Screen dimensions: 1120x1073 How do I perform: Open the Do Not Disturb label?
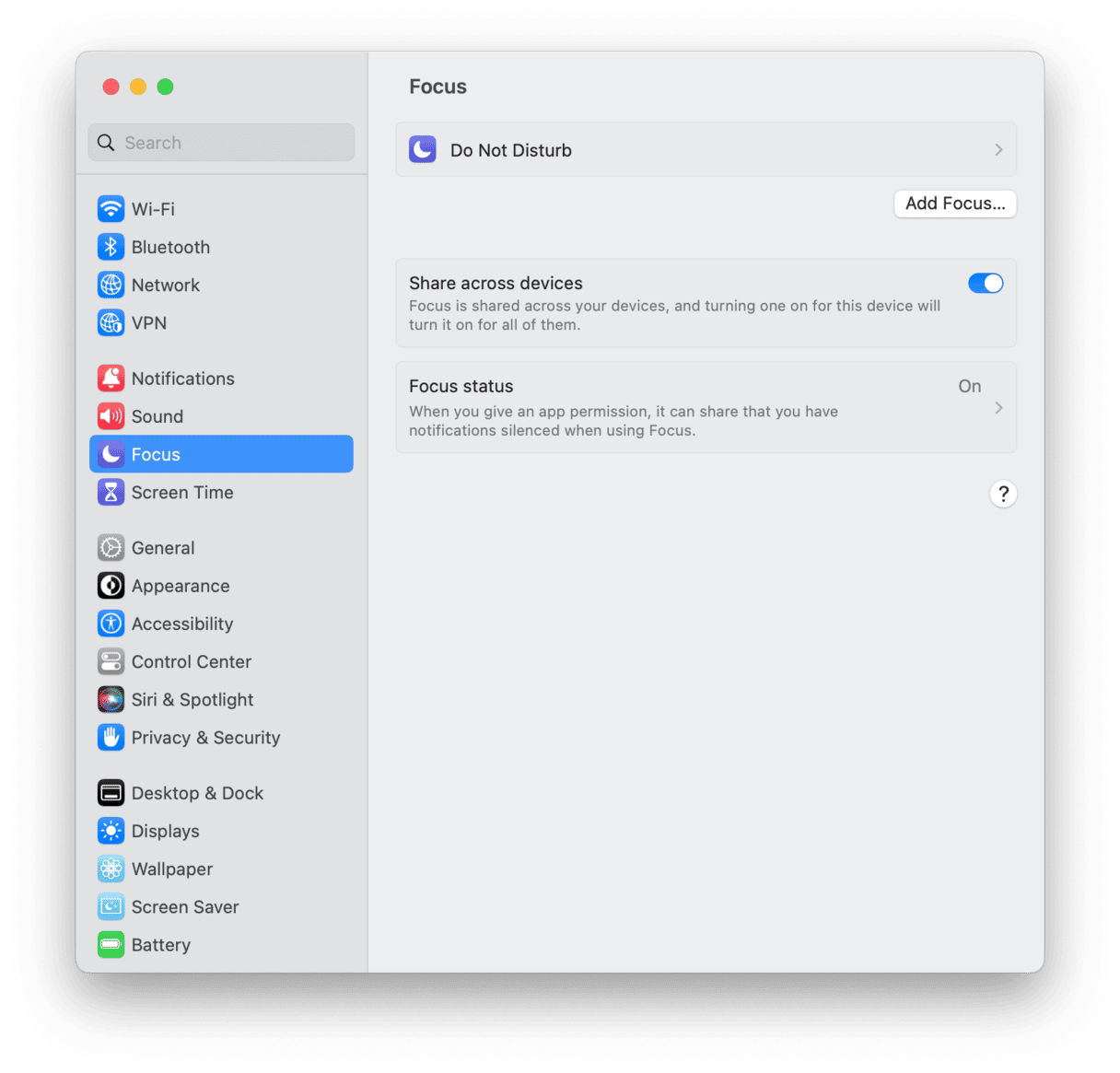pos(511,150)
